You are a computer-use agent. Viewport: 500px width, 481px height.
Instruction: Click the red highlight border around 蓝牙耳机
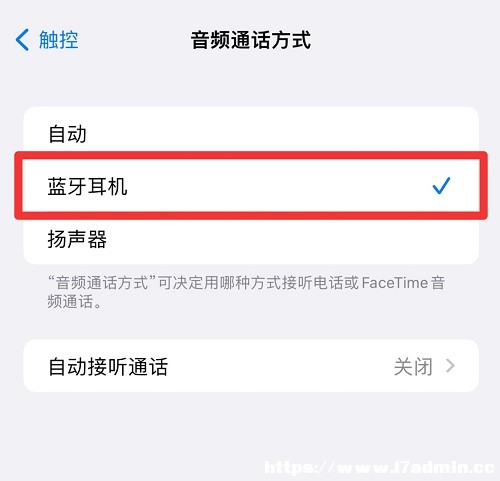point(251,155)
